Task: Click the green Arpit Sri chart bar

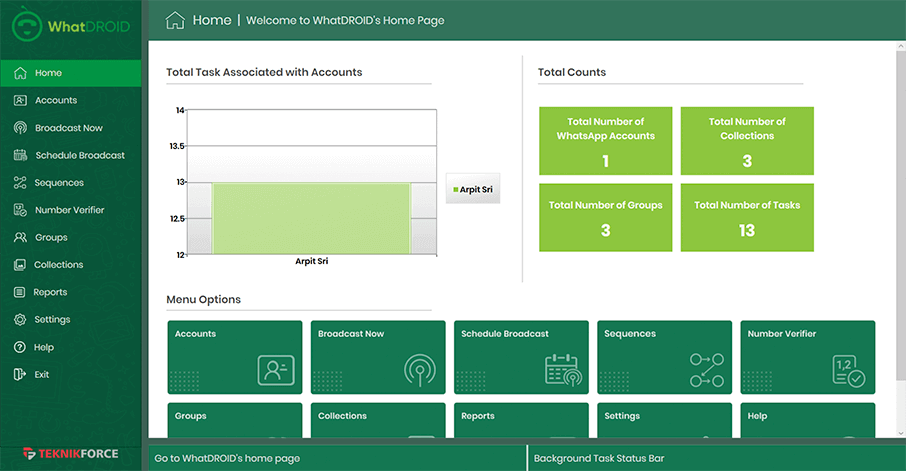Action: point(311,218)
